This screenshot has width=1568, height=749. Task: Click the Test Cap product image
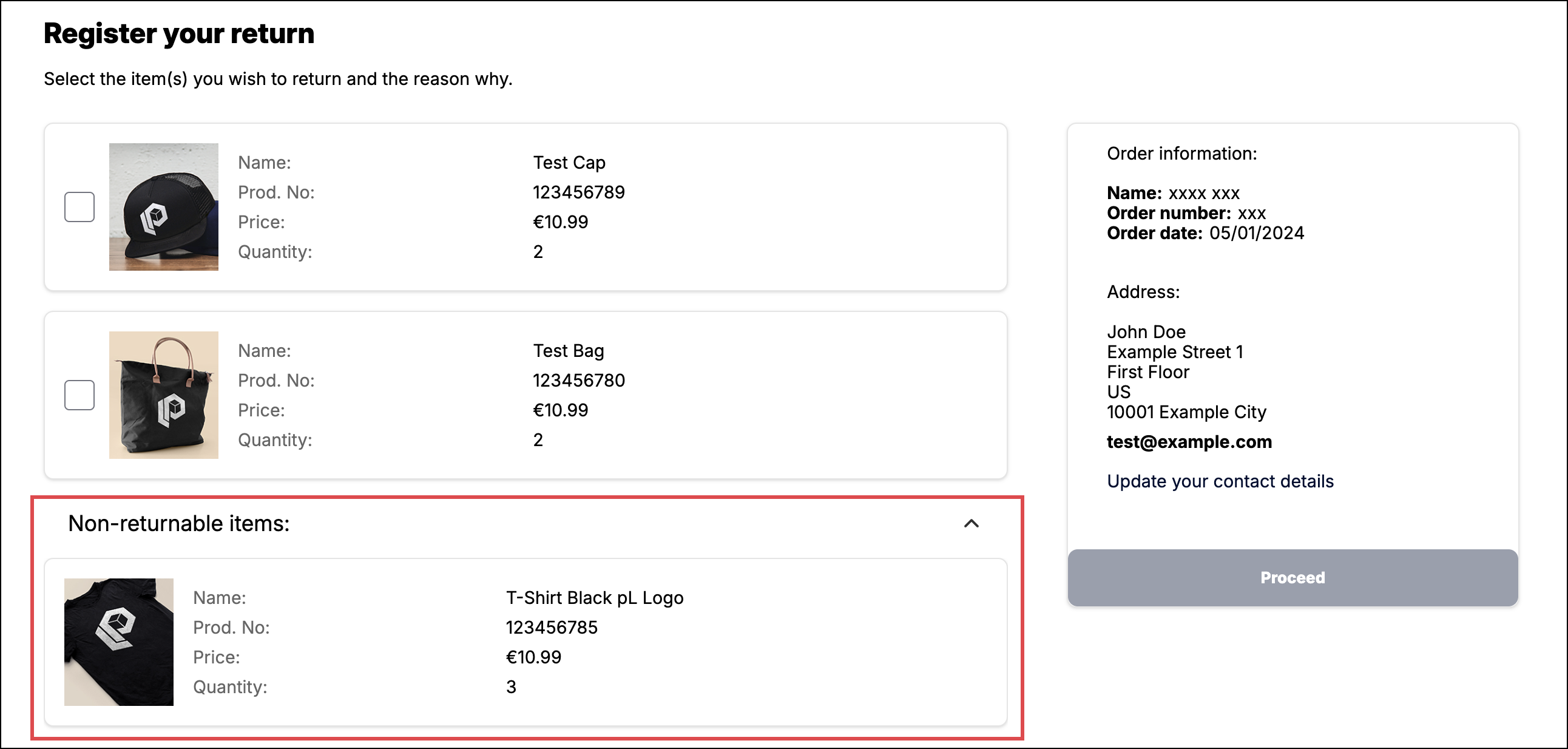click(x=164, y=207)
